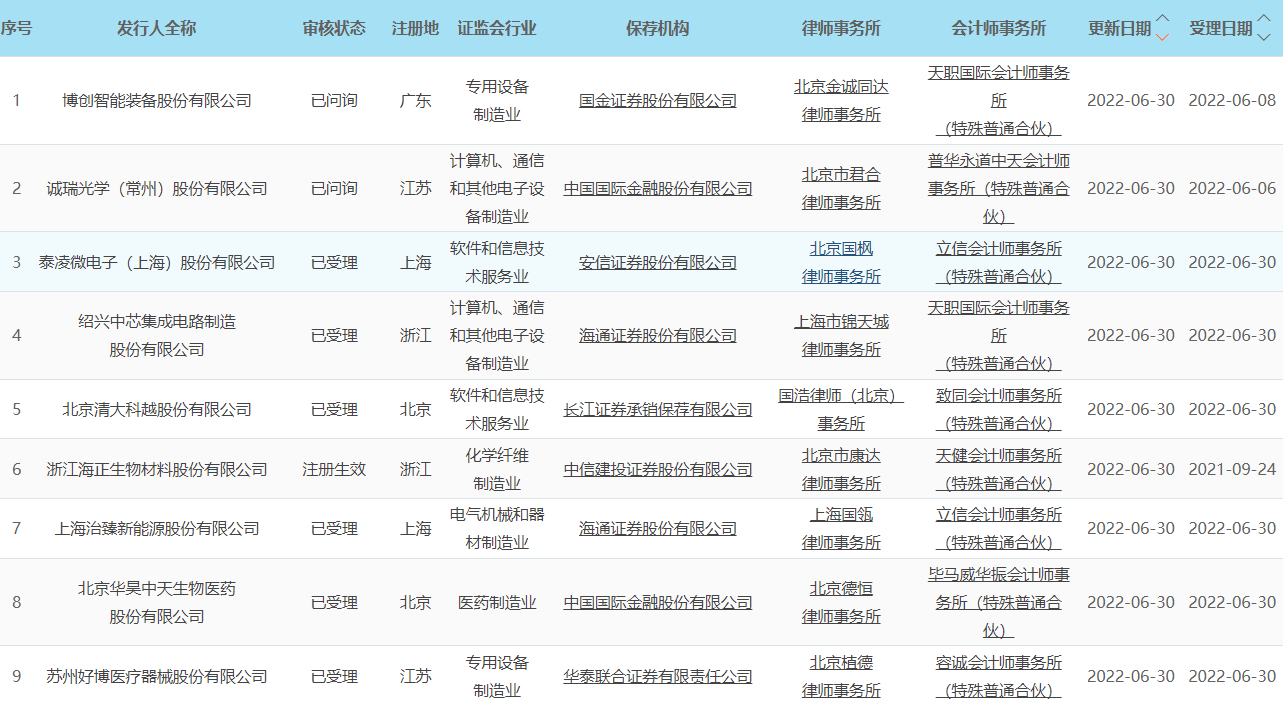The image size is (1283, 704).
Task: Select issuer 博创智能装备股份有限公司
Action: tap(157, 101)
